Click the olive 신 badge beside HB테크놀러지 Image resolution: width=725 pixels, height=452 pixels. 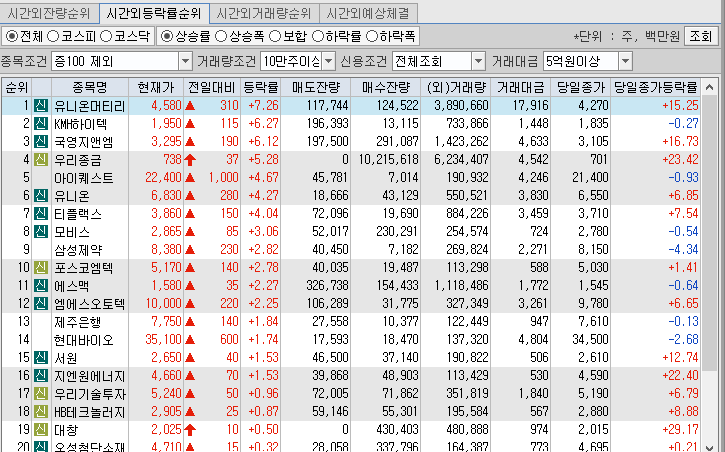41,412
